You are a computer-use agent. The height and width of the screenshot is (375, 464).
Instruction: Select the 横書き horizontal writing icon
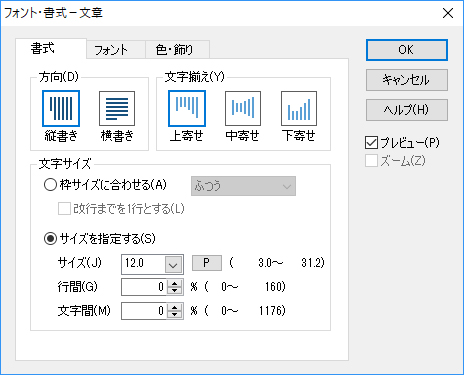(x=117, y=109)
